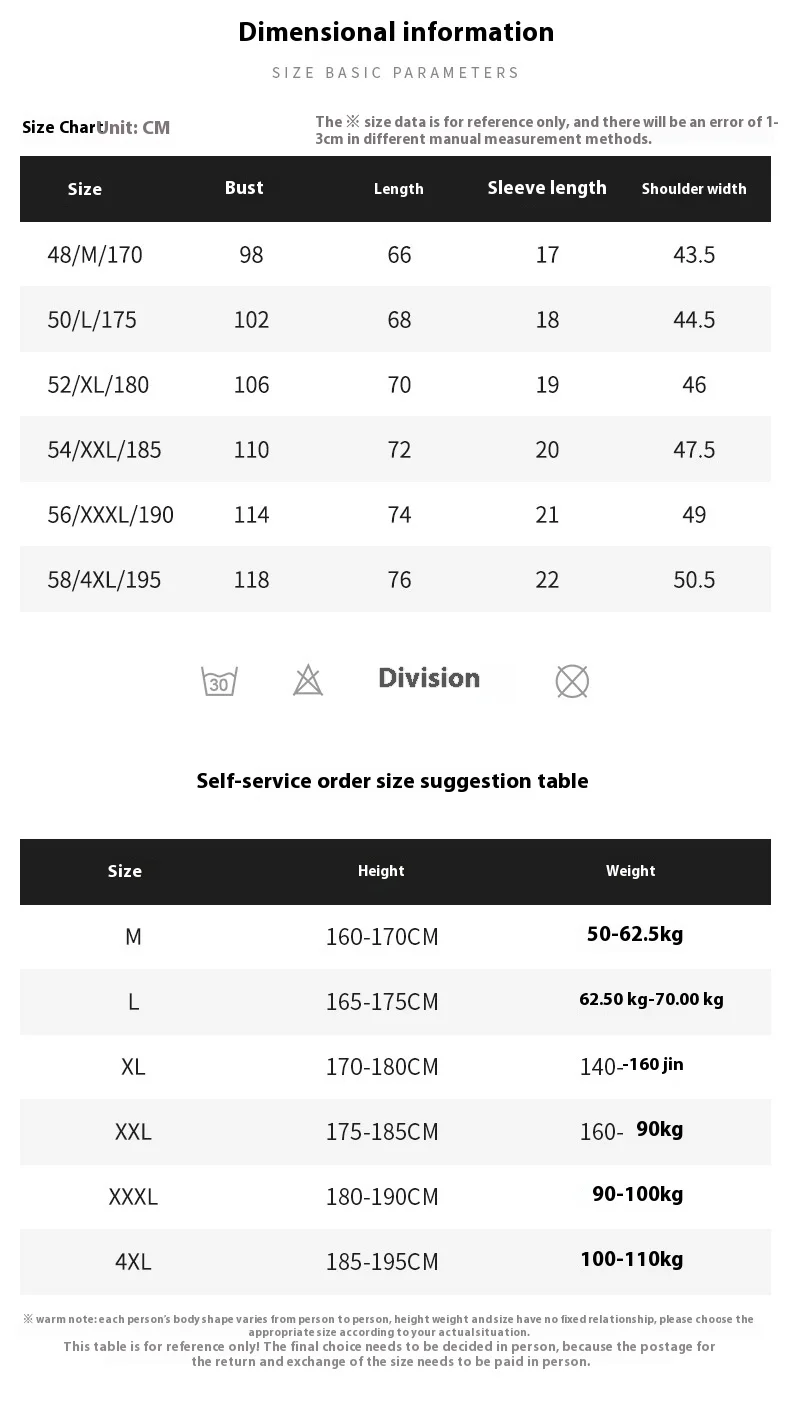Click the Self-service order size suggestion title
Image resolution: width=790 pixels, height=1421 pixels.
coord(392,781)
